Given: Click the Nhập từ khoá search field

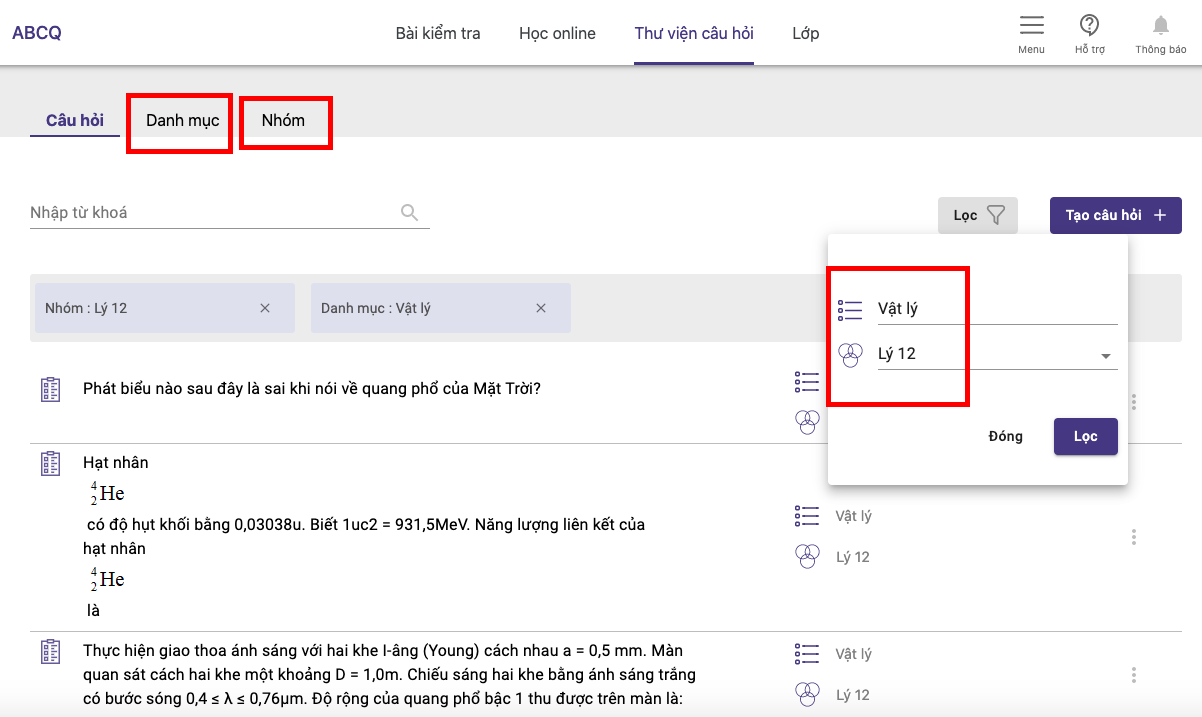Looking at the screenshot, I should coord(200,212).
